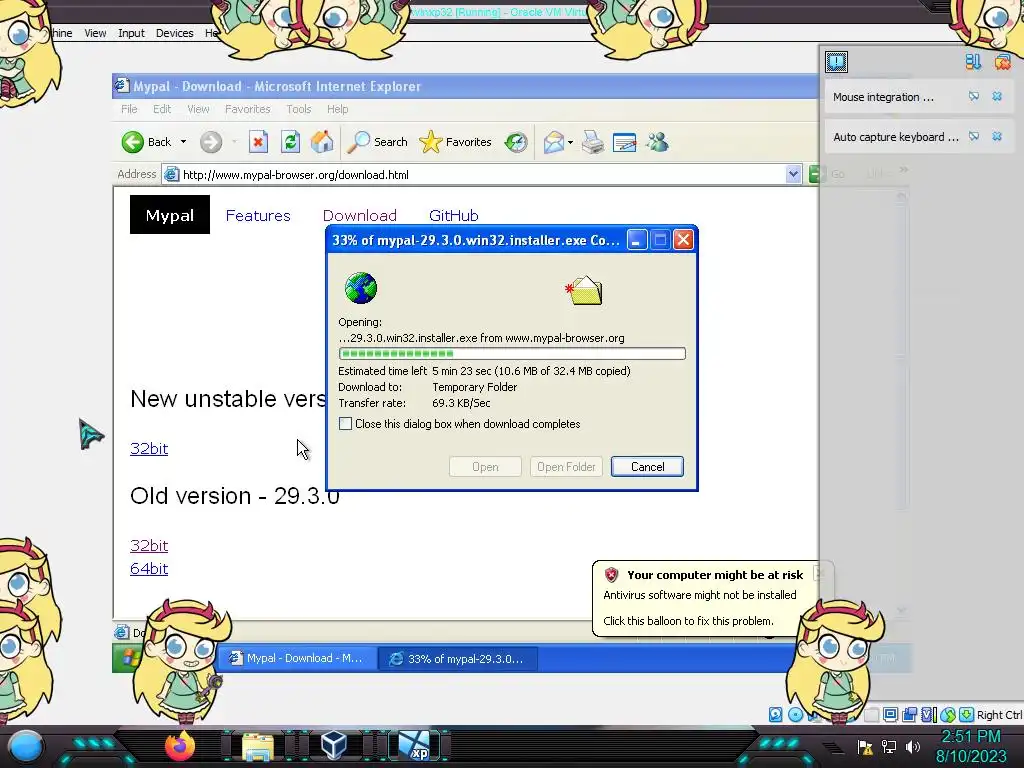
Task: Open VirtualBox Input menu
Action: click(x=131, y=33)
